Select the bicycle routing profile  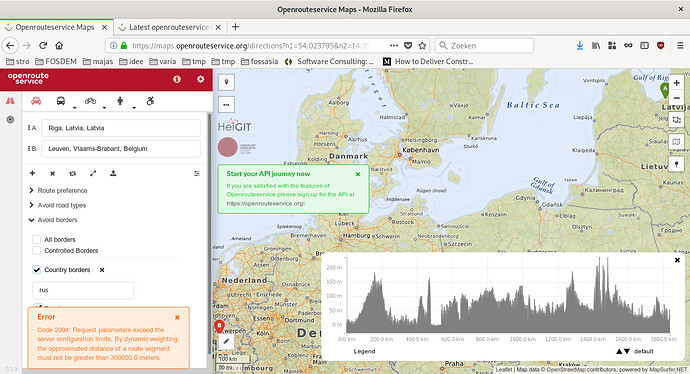(90, 101)
